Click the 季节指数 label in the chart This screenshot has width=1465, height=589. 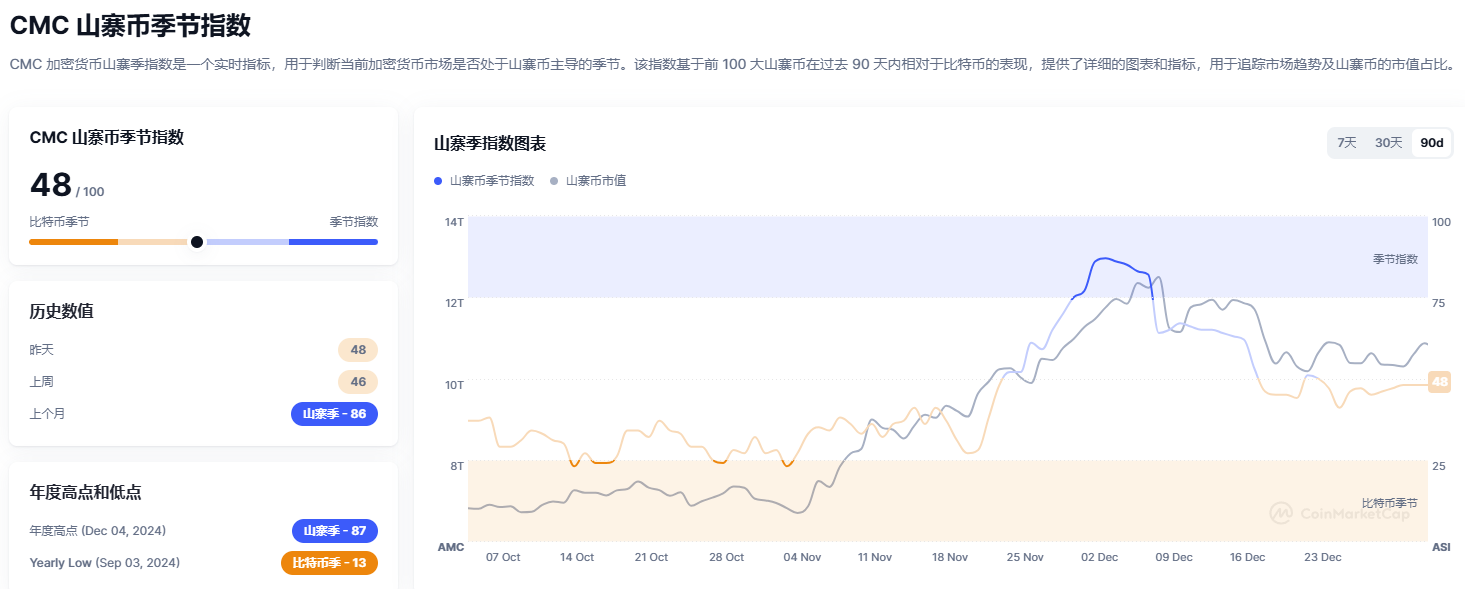tap(1395, 257)
